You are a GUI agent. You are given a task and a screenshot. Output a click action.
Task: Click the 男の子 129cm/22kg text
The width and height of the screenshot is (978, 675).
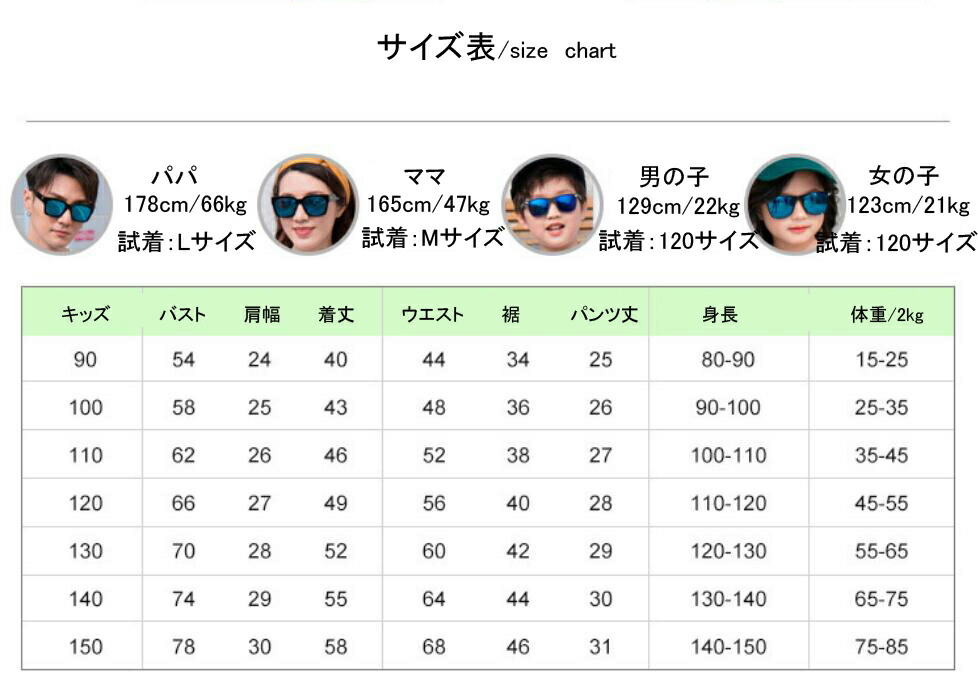[677, 207]
